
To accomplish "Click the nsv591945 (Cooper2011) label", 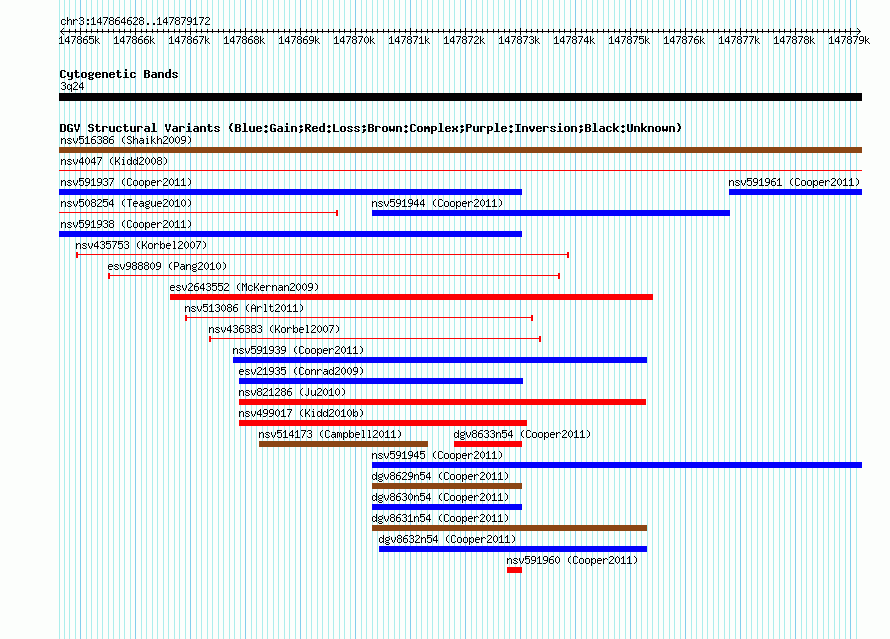I will click(437, 455).
